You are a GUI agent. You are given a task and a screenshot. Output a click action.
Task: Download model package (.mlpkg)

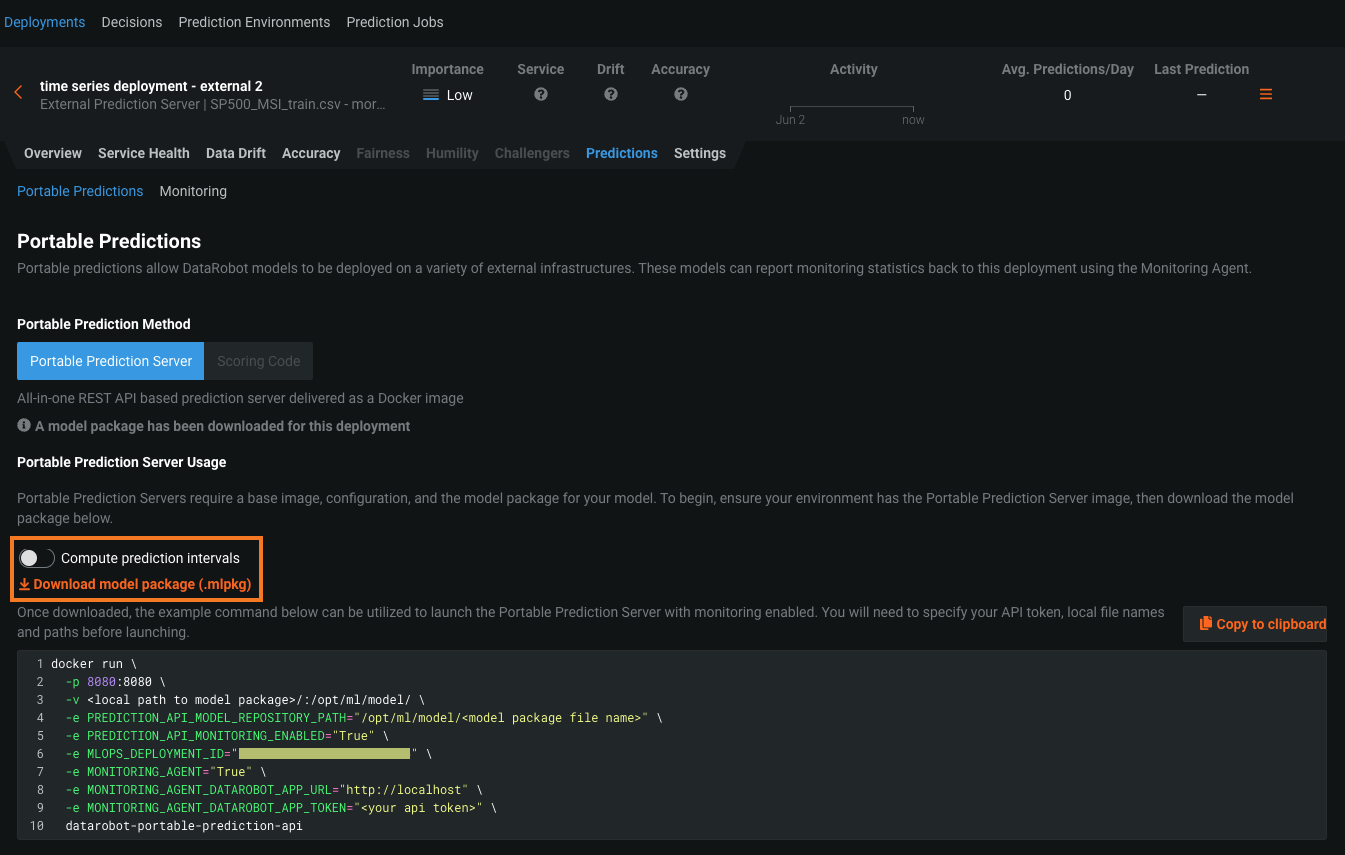point(135,585)
